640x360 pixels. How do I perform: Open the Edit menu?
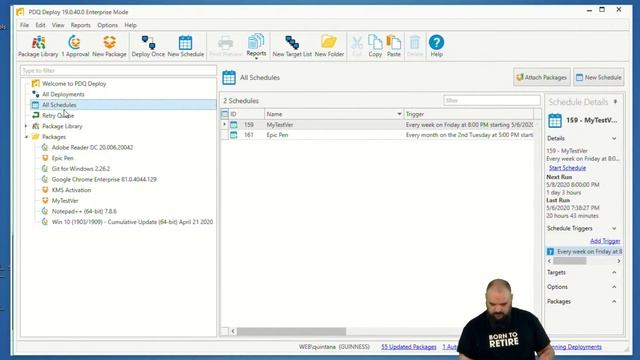(40, 25)
